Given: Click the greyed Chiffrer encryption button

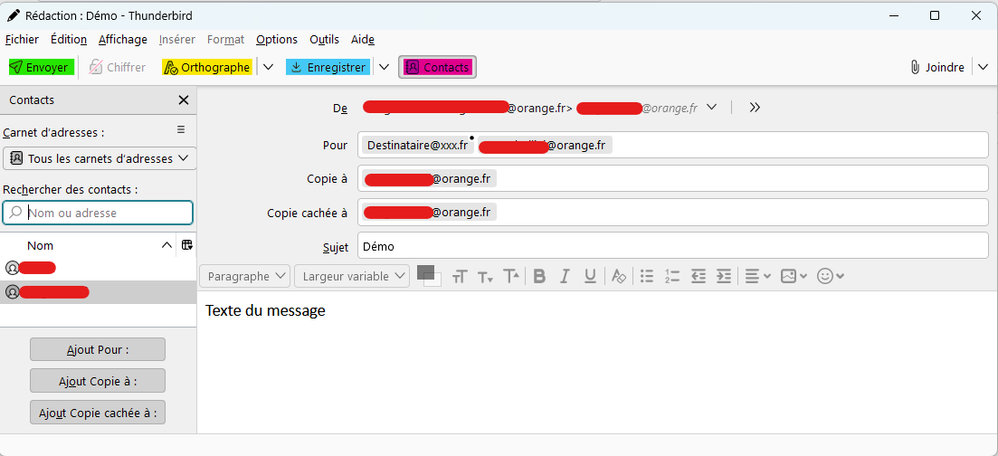Looking at the screenshot, I should 117,68.
